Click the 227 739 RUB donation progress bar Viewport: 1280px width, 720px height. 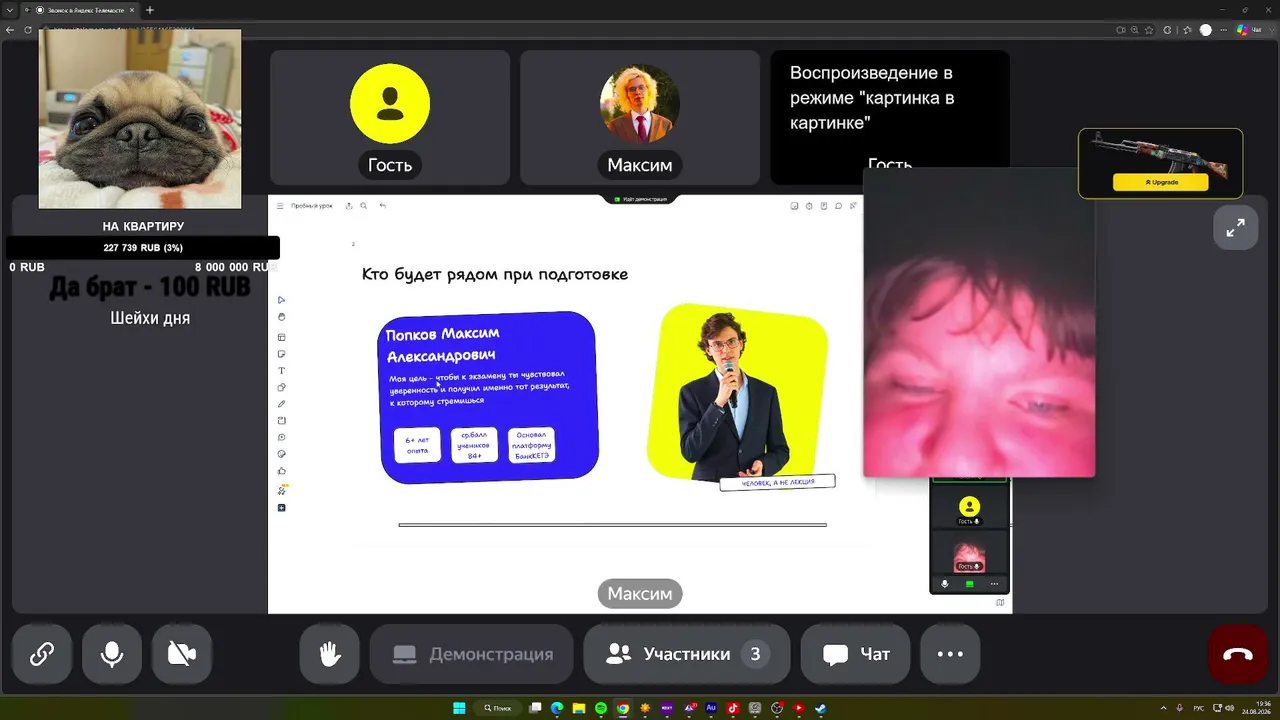142,248
